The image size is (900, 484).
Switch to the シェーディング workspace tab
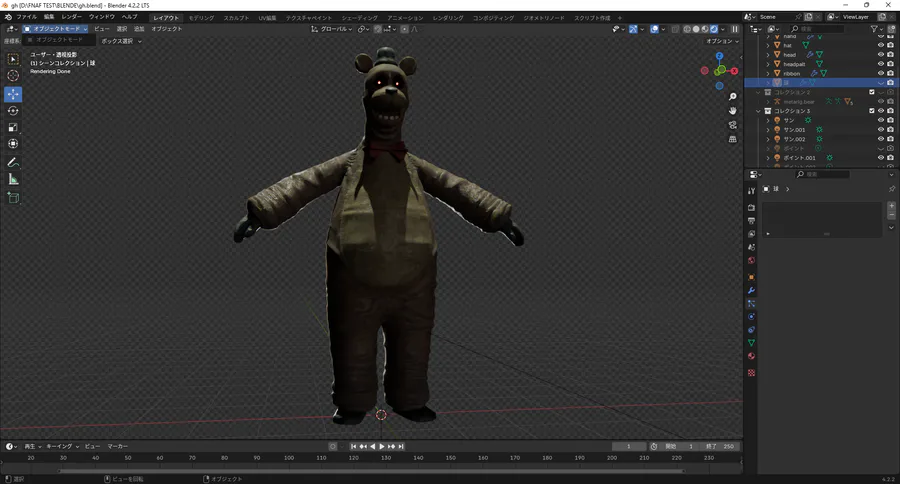pos(359,18)
